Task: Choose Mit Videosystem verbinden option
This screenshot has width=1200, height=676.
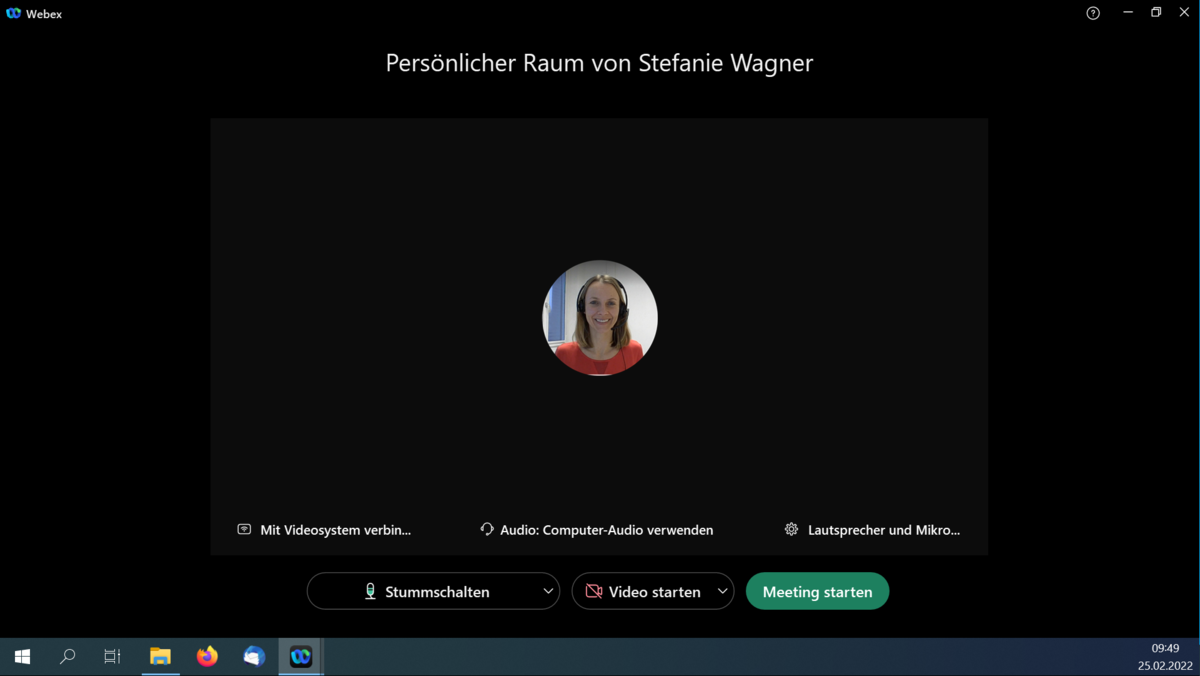Action: click(324, 530)
